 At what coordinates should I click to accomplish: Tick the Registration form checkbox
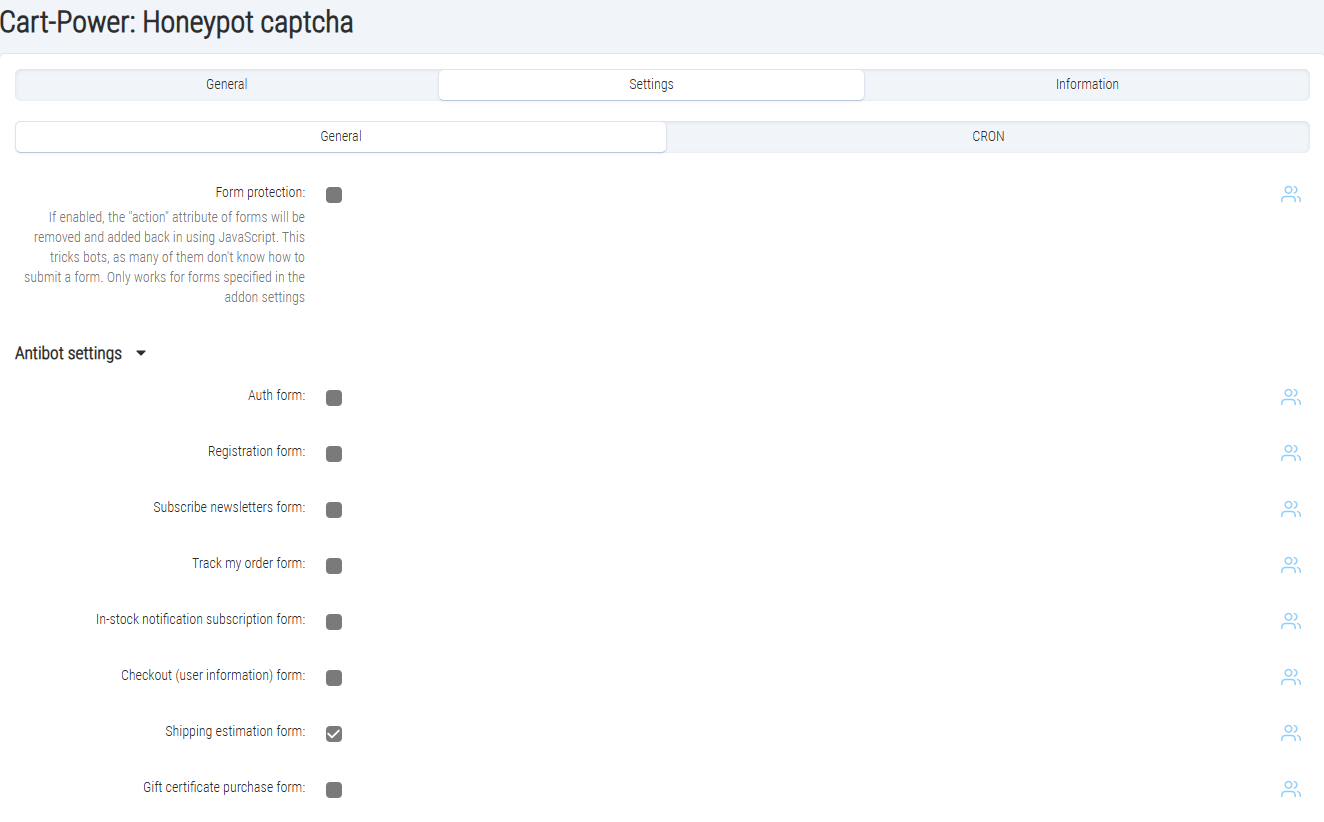[x=334, y=454]
